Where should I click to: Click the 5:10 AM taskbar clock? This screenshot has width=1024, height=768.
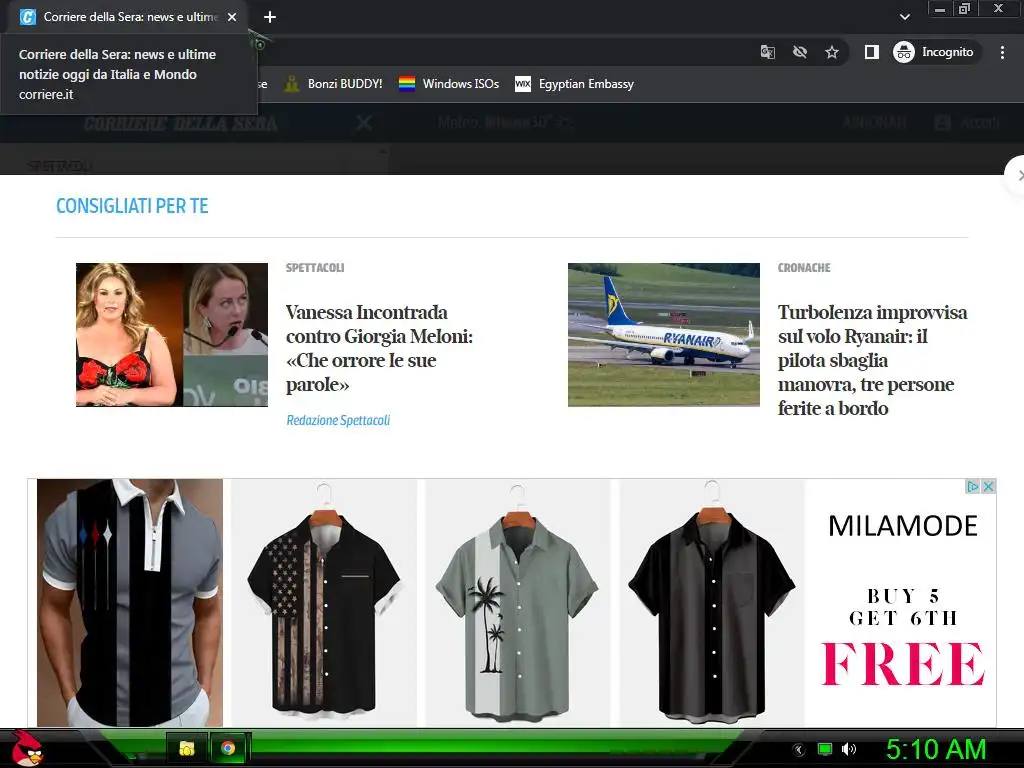[936, 749]
